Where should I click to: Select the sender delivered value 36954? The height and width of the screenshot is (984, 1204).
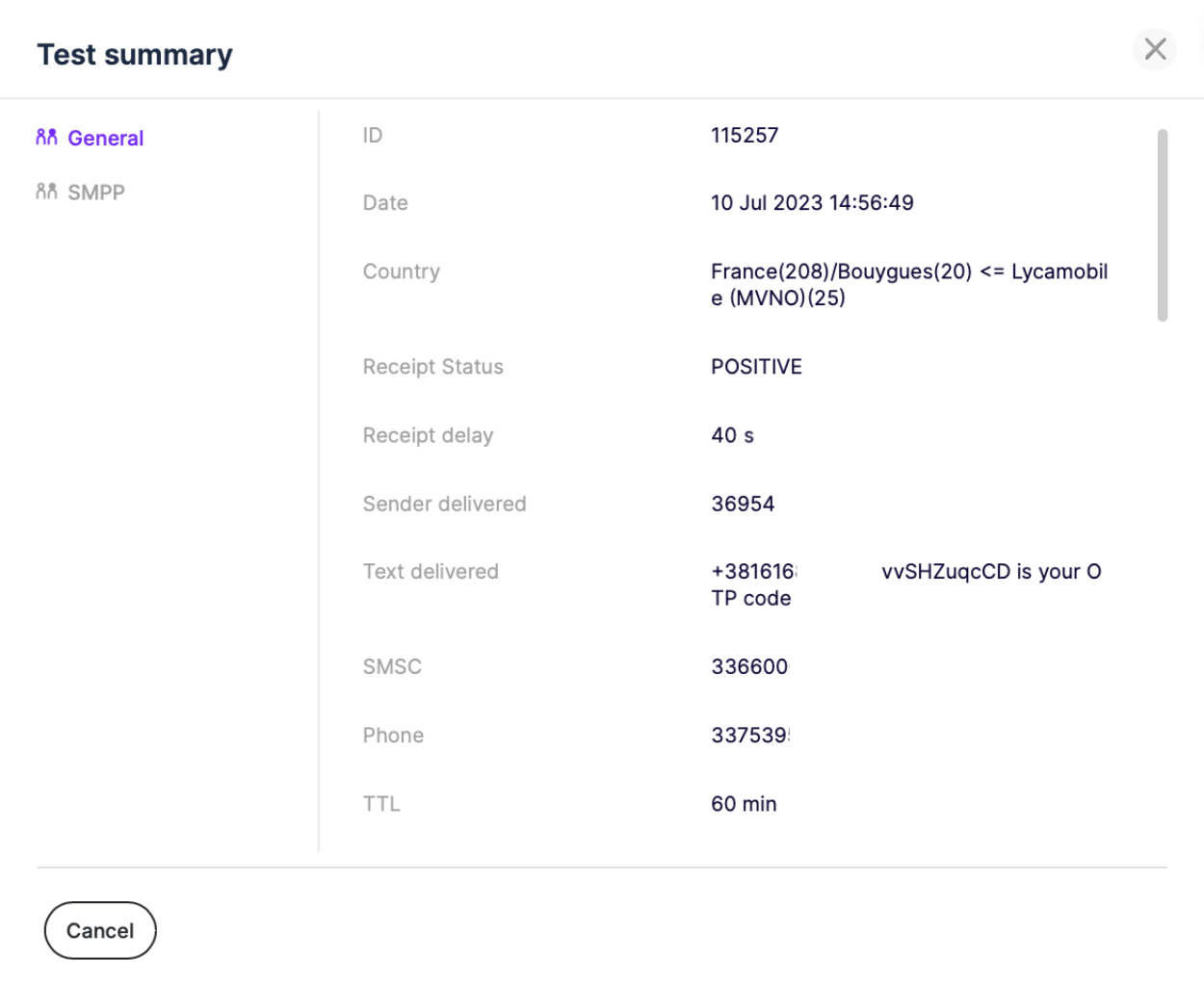pyautogui.click(x=742, y=504)
